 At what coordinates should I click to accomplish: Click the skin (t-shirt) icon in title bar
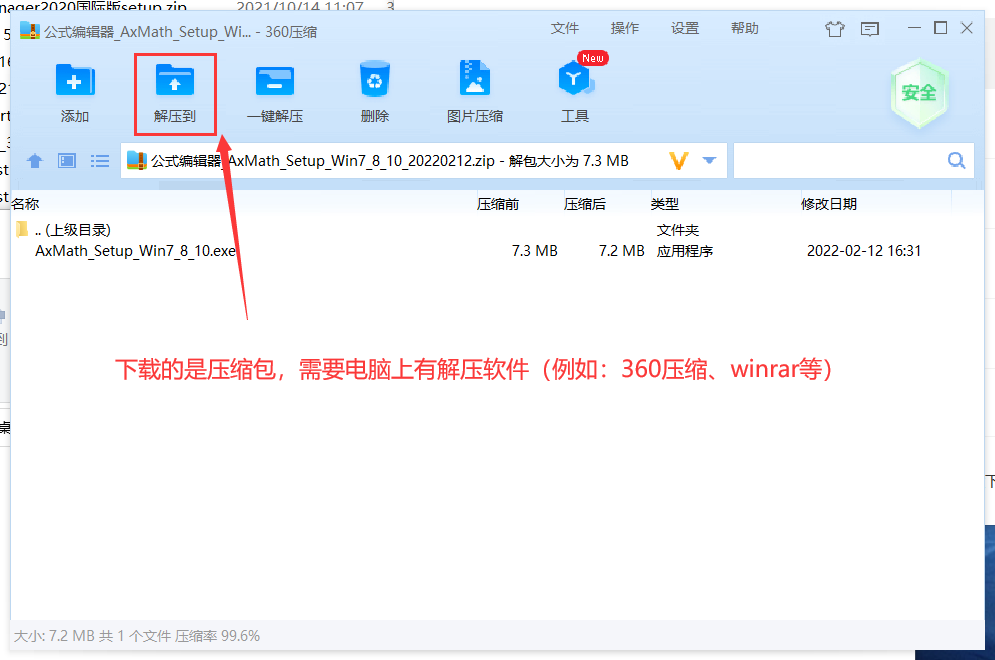[x=835, y=29]
